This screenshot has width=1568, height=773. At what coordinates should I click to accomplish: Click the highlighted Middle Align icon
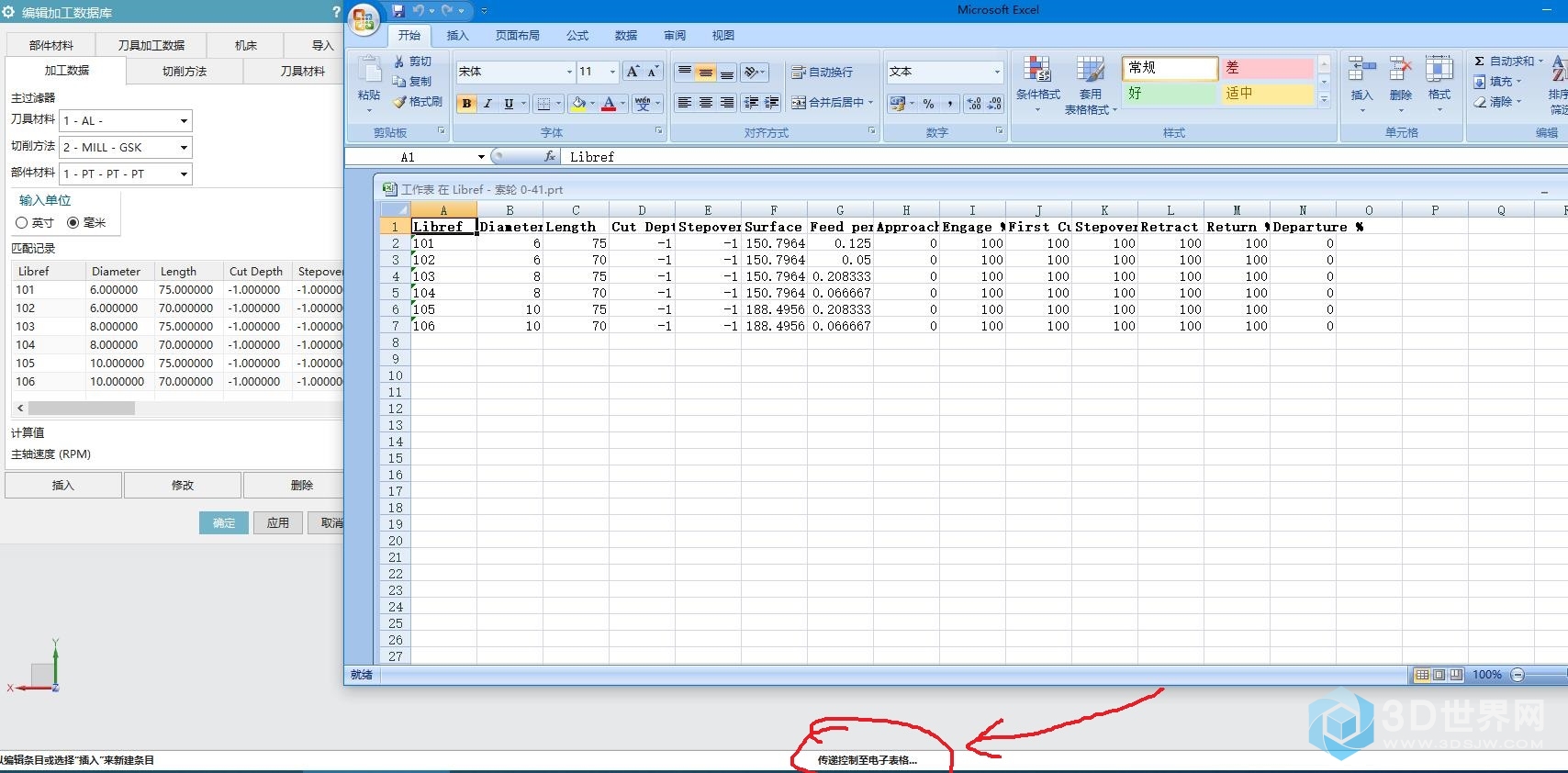tap(706, 73)
